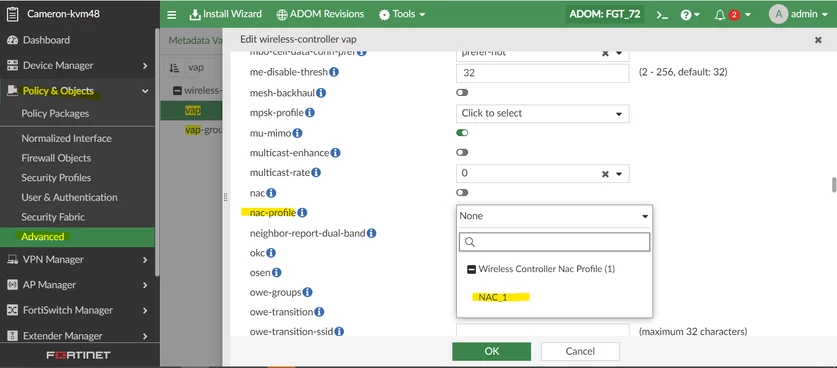
Task: Disable the mu-mimo switch
Action: (462, 133)
